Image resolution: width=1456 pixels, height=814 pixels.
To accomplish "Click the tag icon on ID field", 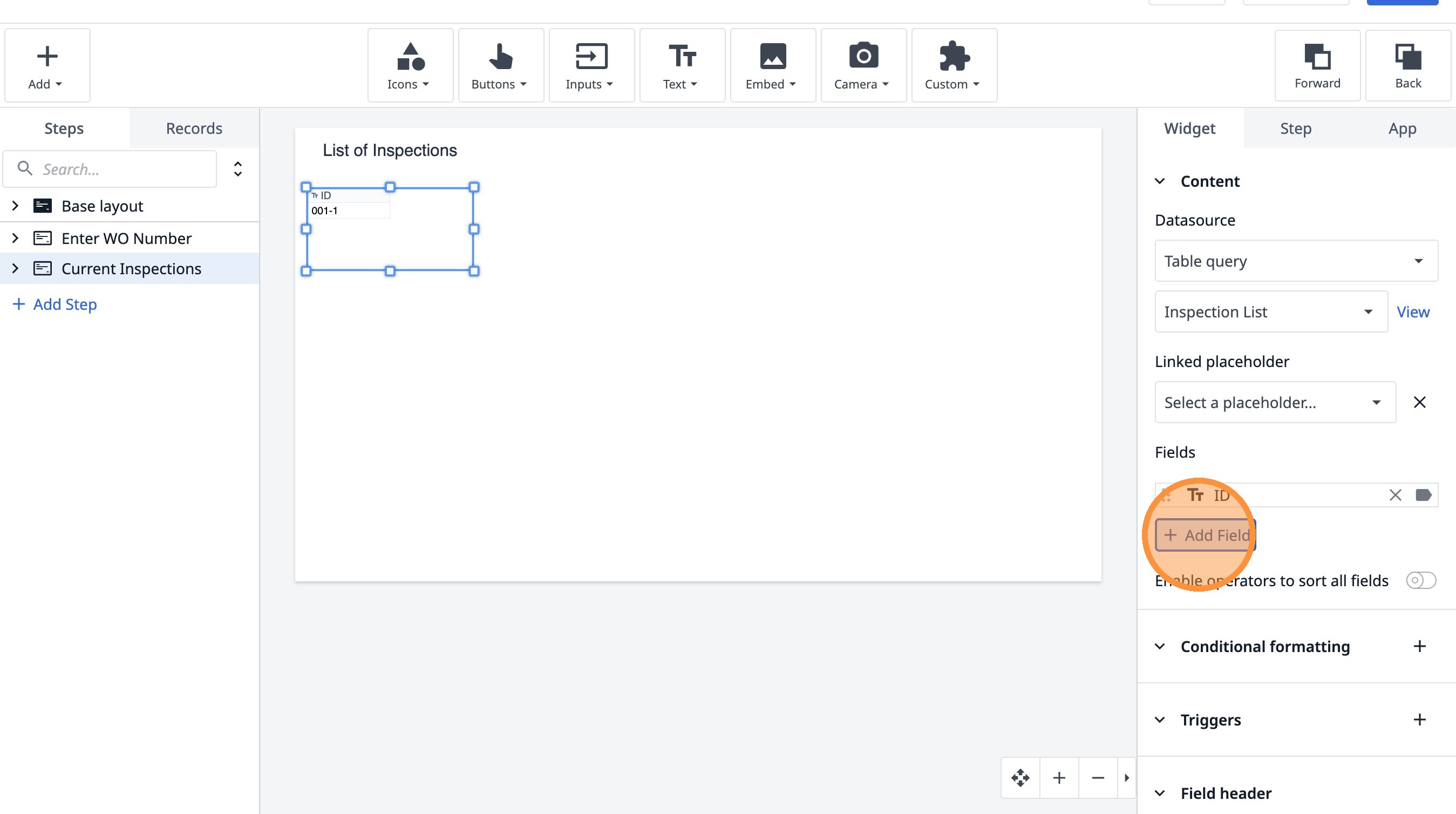I will point(1423,495).
